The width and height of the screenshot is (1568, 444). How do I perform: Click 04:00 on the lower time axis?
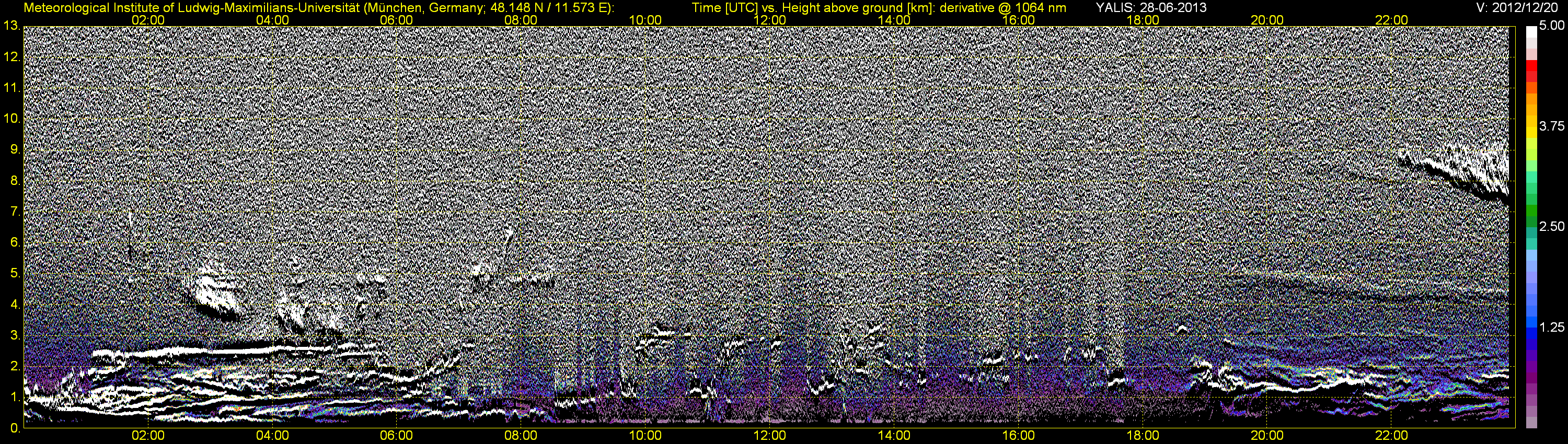(272, 436)
